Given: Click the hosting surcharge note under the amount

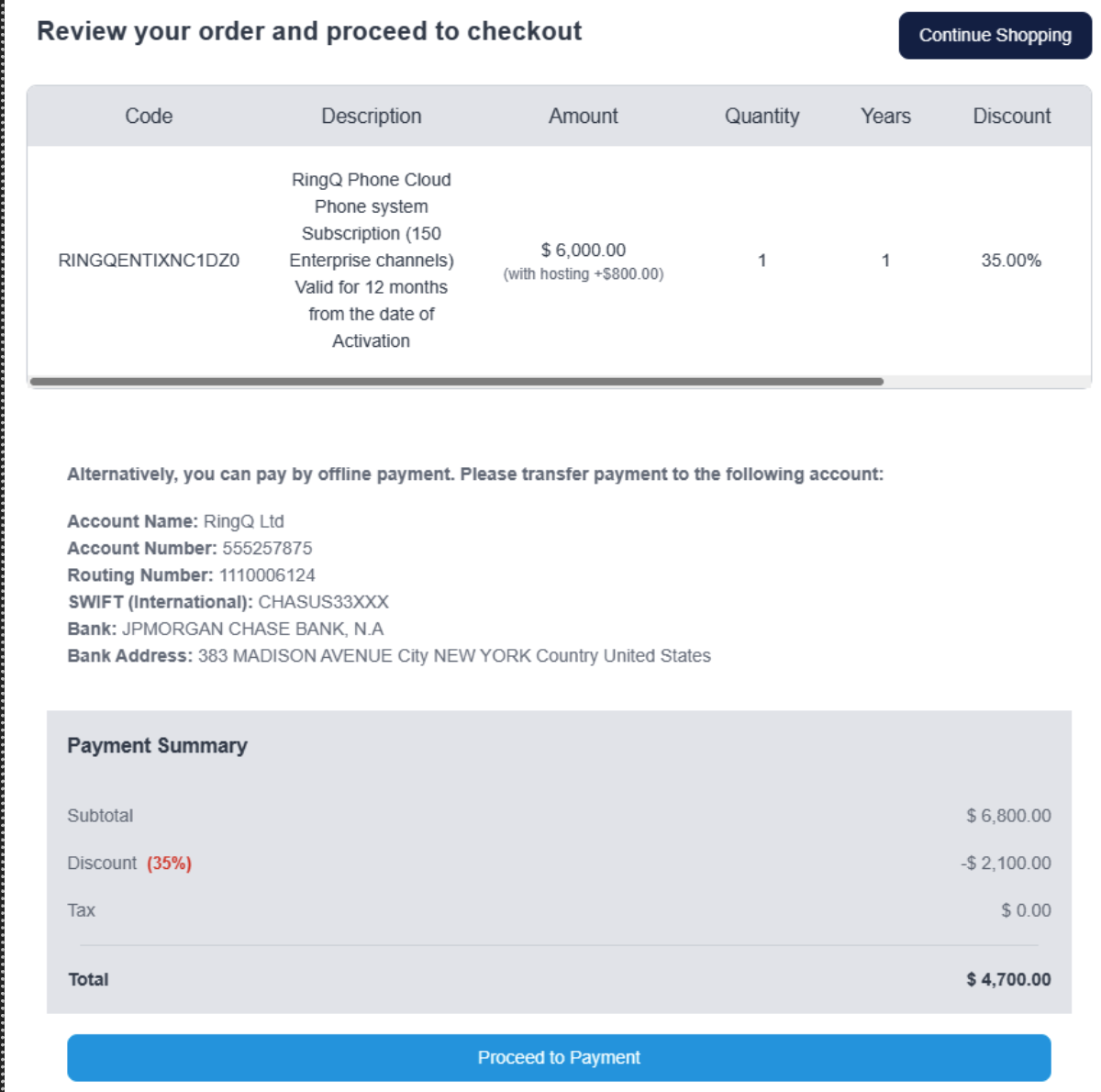Looking at the screenshot, I should click(x=584, y=273).
